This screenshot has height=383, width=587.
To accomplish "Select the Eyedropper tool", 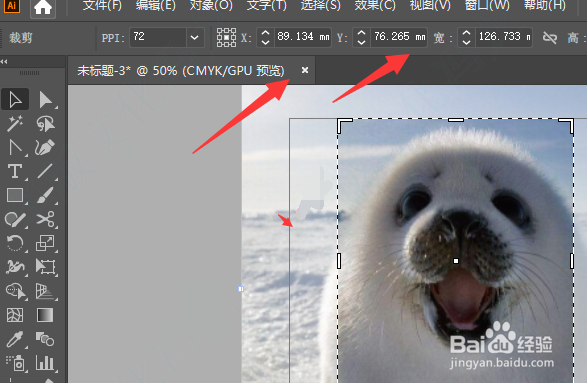I will point(15,339).
